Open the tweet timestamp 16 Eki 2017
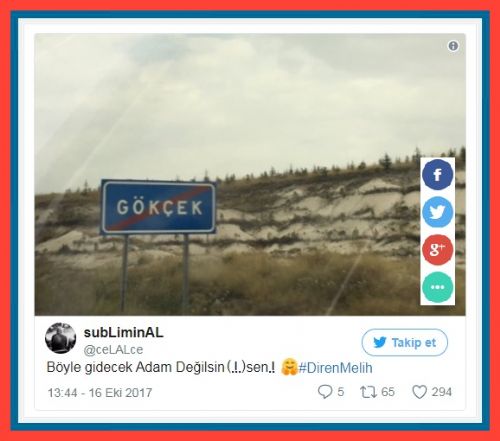The image size is (500, 441). (x=100, y=393)
